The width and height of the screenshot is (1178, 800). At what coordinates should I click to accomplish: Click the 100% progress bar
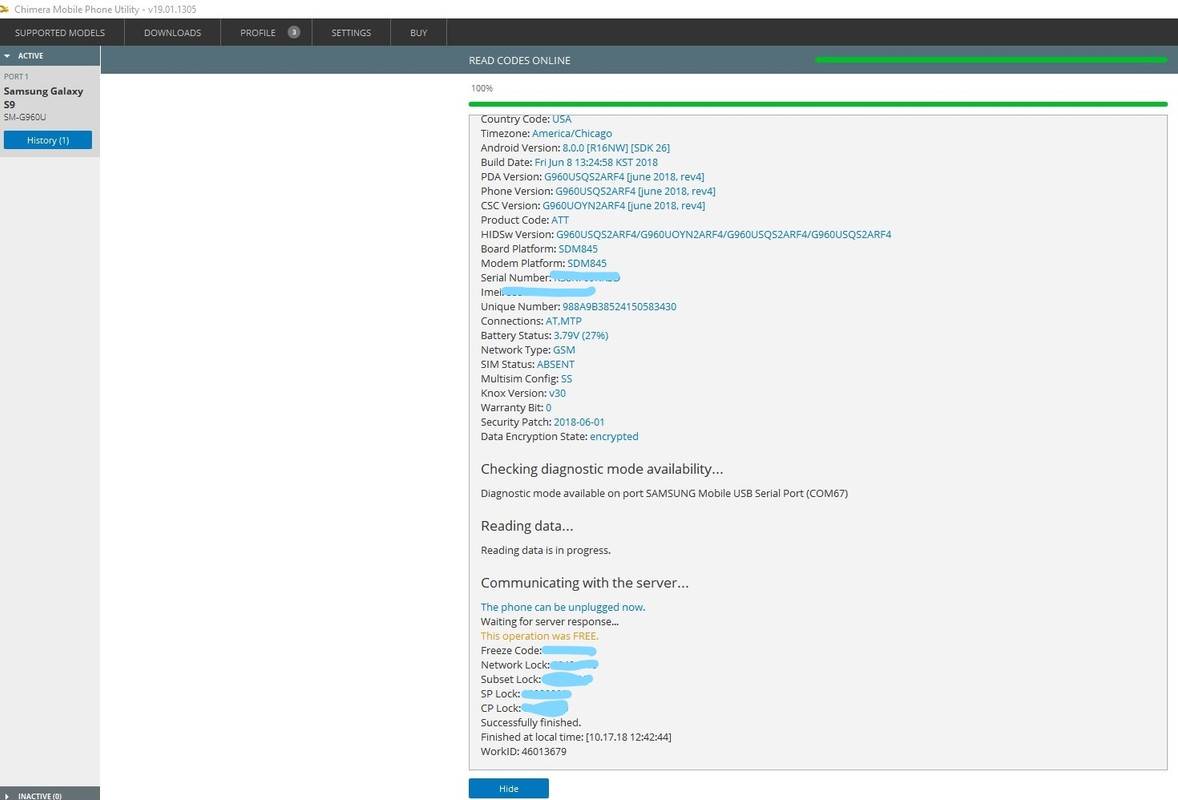[x=817, y=104]
